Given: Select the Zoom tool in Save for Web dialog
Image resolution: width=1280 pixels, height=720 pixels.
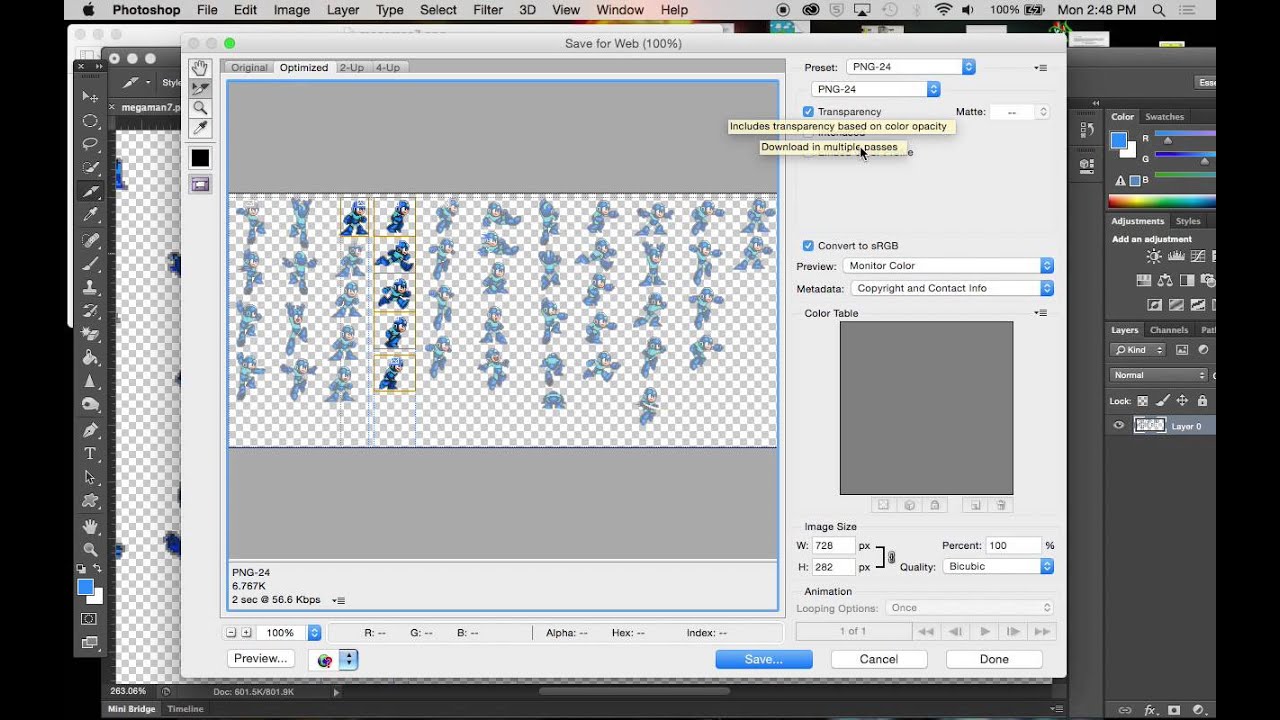Looking at the screenshot, I should 200,108.
